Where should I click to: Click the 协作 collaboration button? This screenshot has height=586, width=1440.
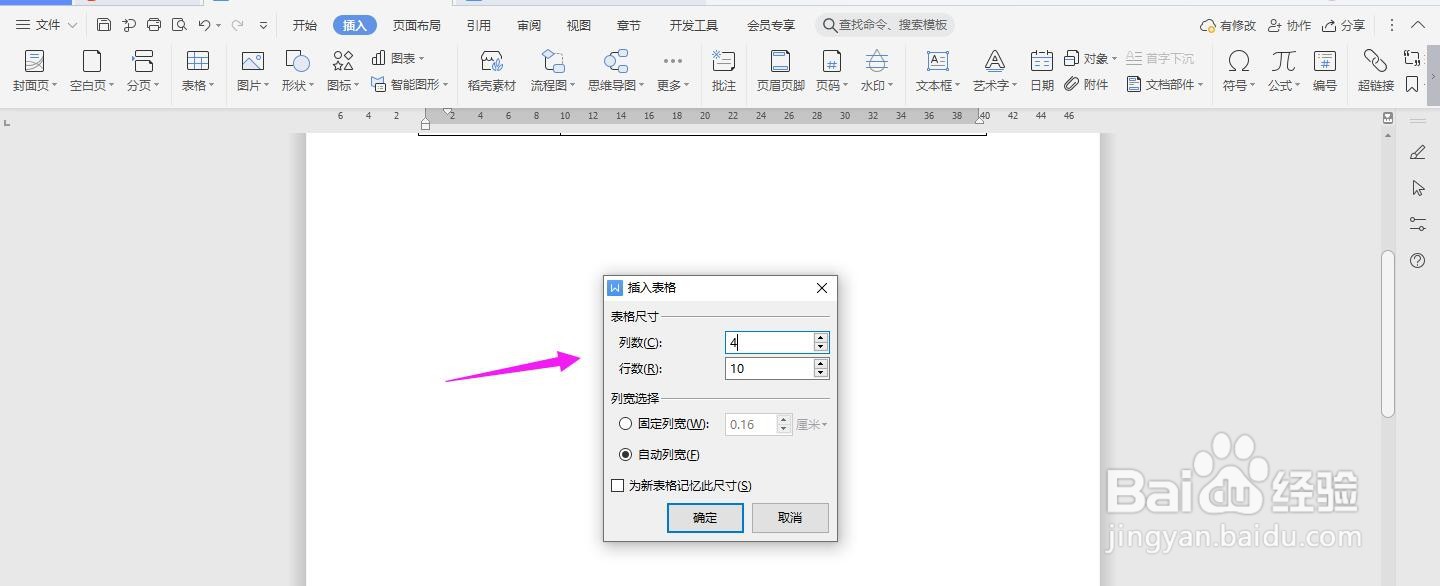[x=1289, y=26]
